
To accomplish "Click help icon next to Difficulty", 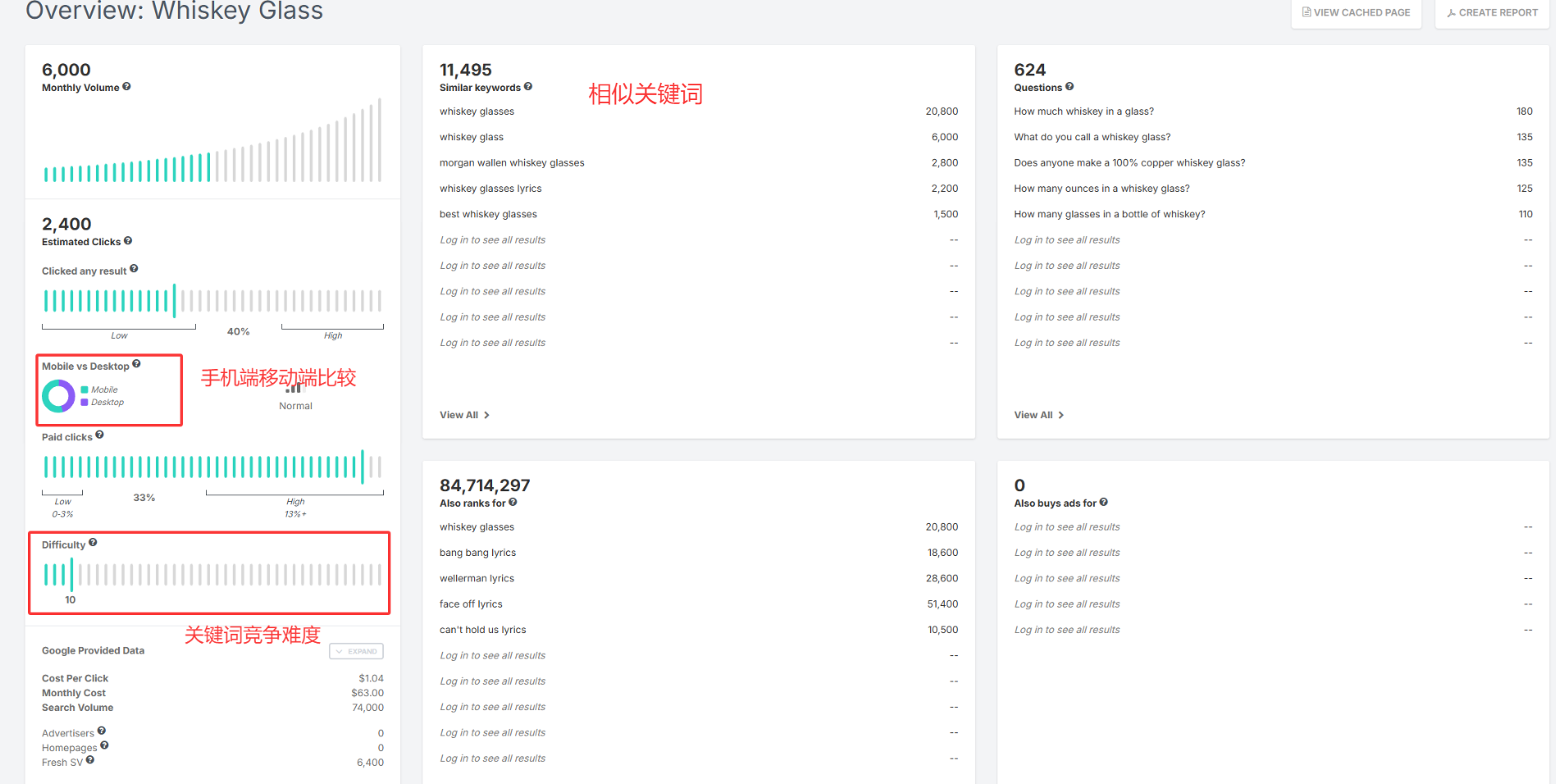I will click(x=93, y=543).
